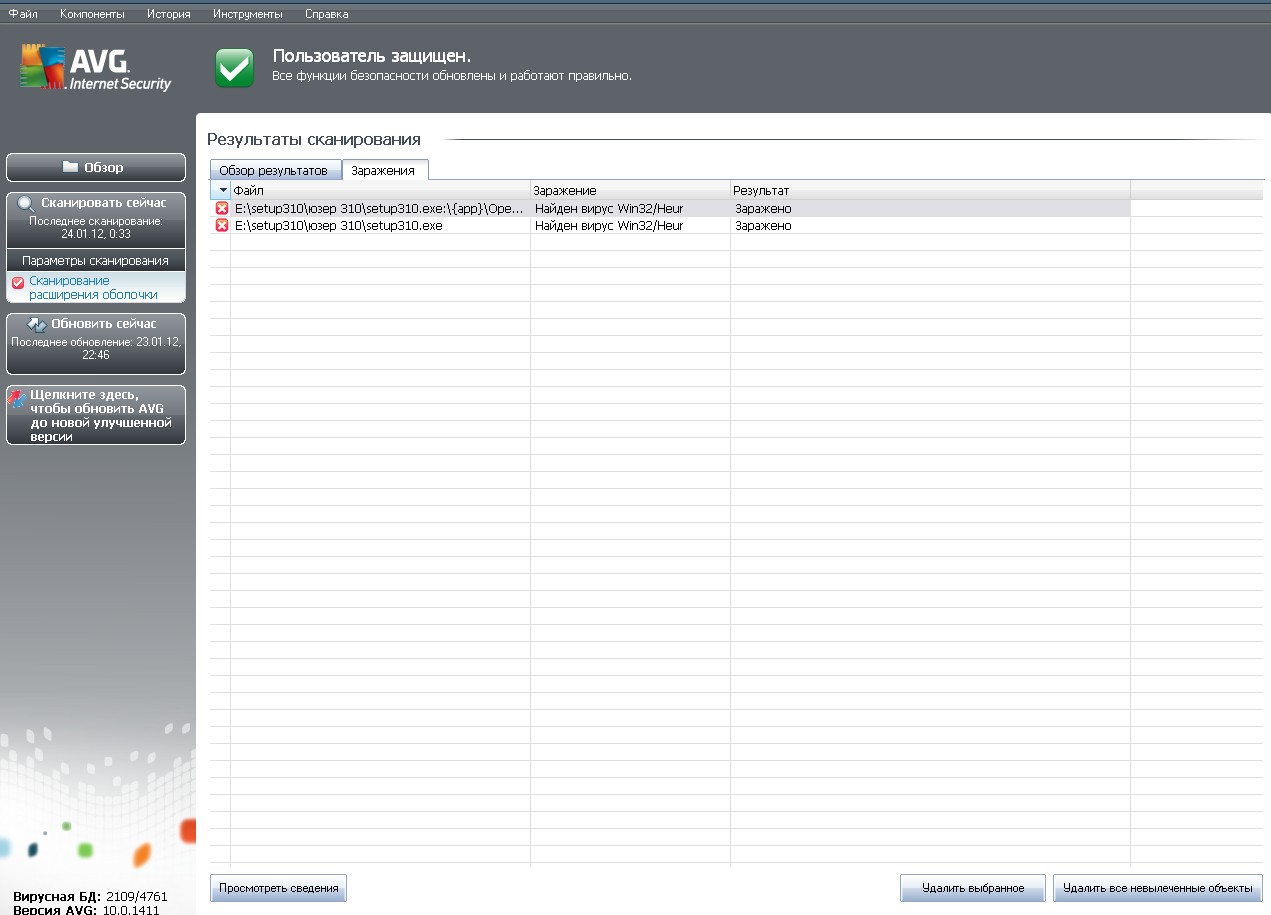Viewport: 1271px width, 915px height.
Task: Click Заражено result in first row
Action: point(763,209)
